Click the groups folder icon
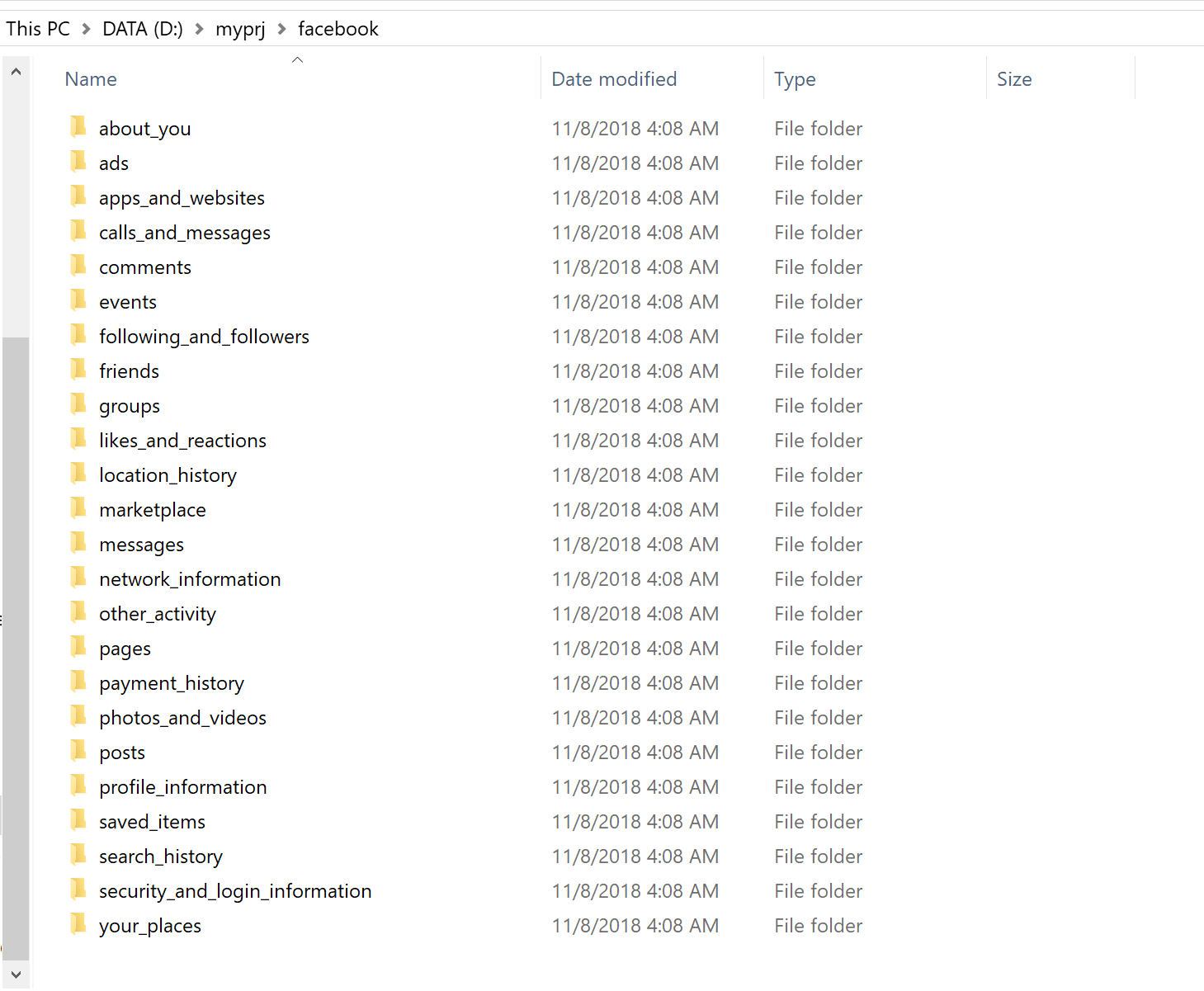 click(x=78, y=403)
